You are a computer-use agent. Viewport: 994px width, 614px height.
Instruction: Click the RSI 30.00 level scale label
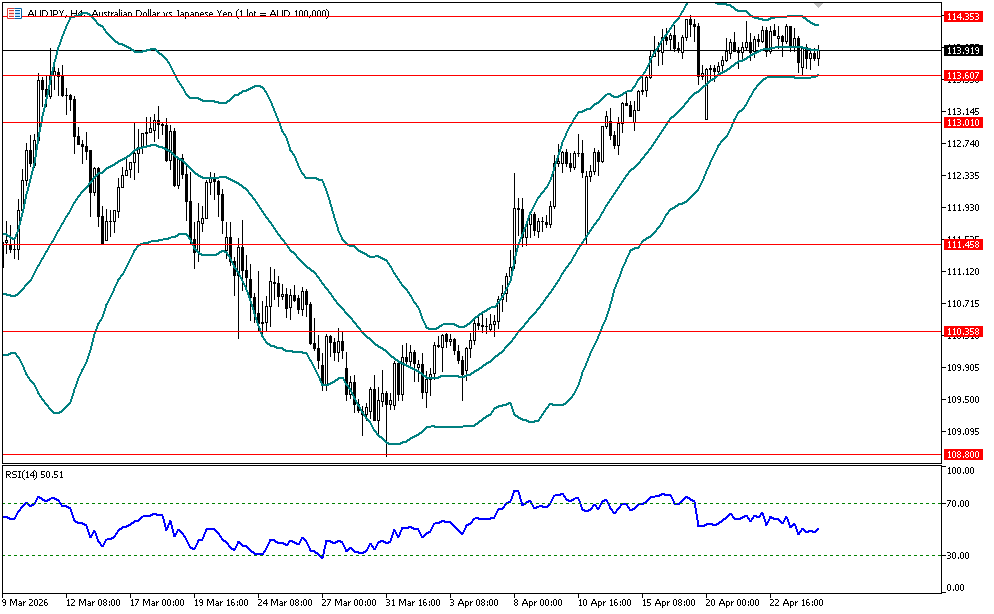pyautogui.click(x=958, y=556)
